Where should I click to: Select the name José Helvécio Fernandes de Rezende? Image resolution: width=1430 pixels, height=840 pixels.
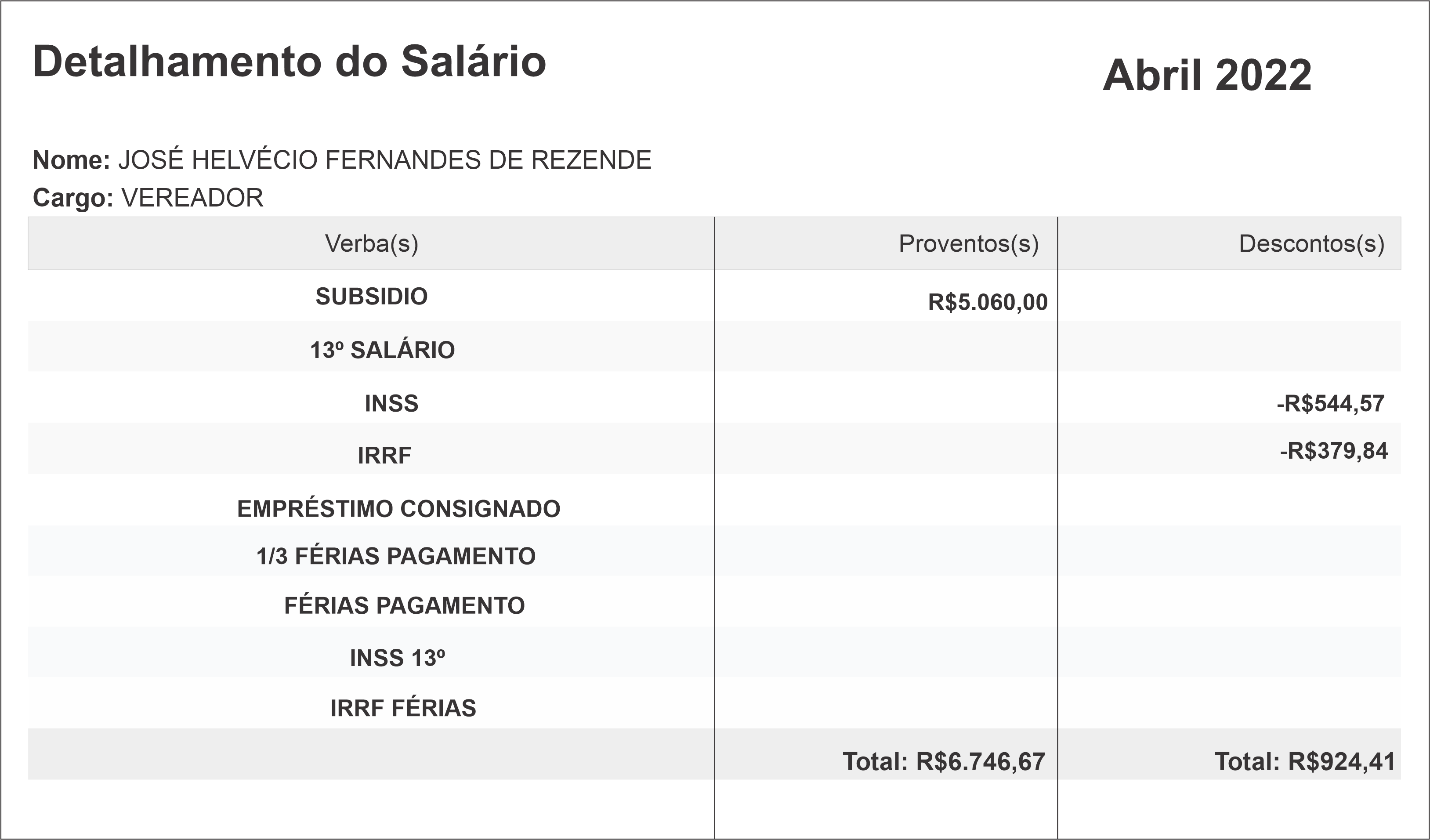384,160
